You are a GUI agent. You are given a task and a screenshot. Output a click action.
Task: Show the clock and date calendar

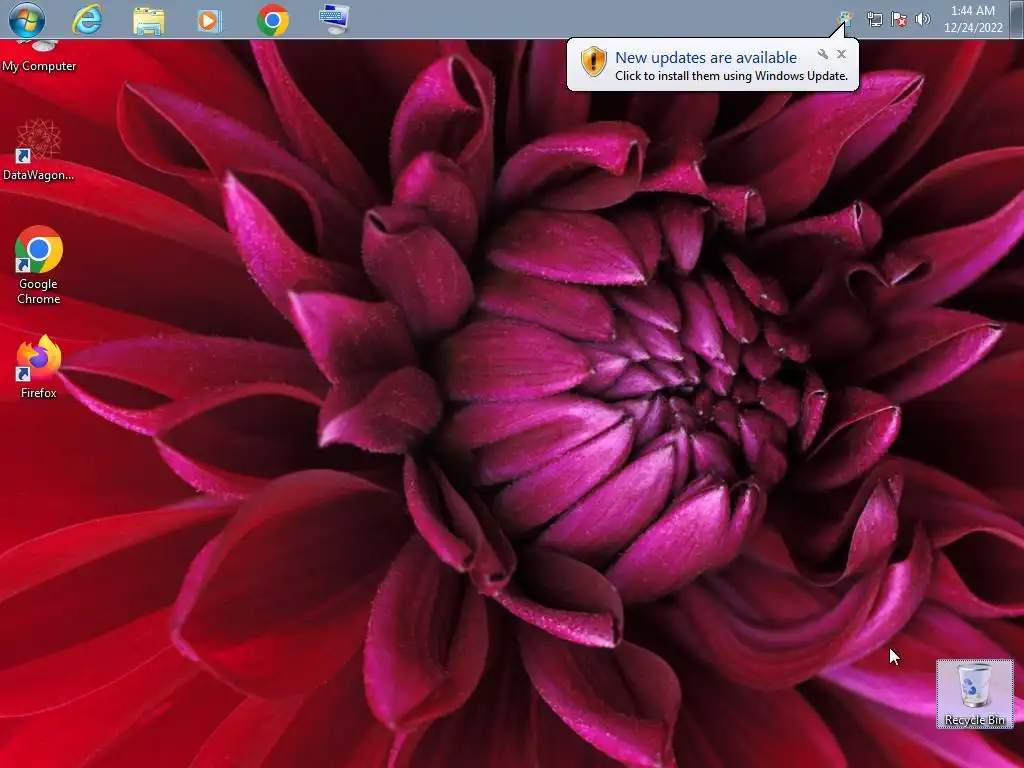[973, 19]
